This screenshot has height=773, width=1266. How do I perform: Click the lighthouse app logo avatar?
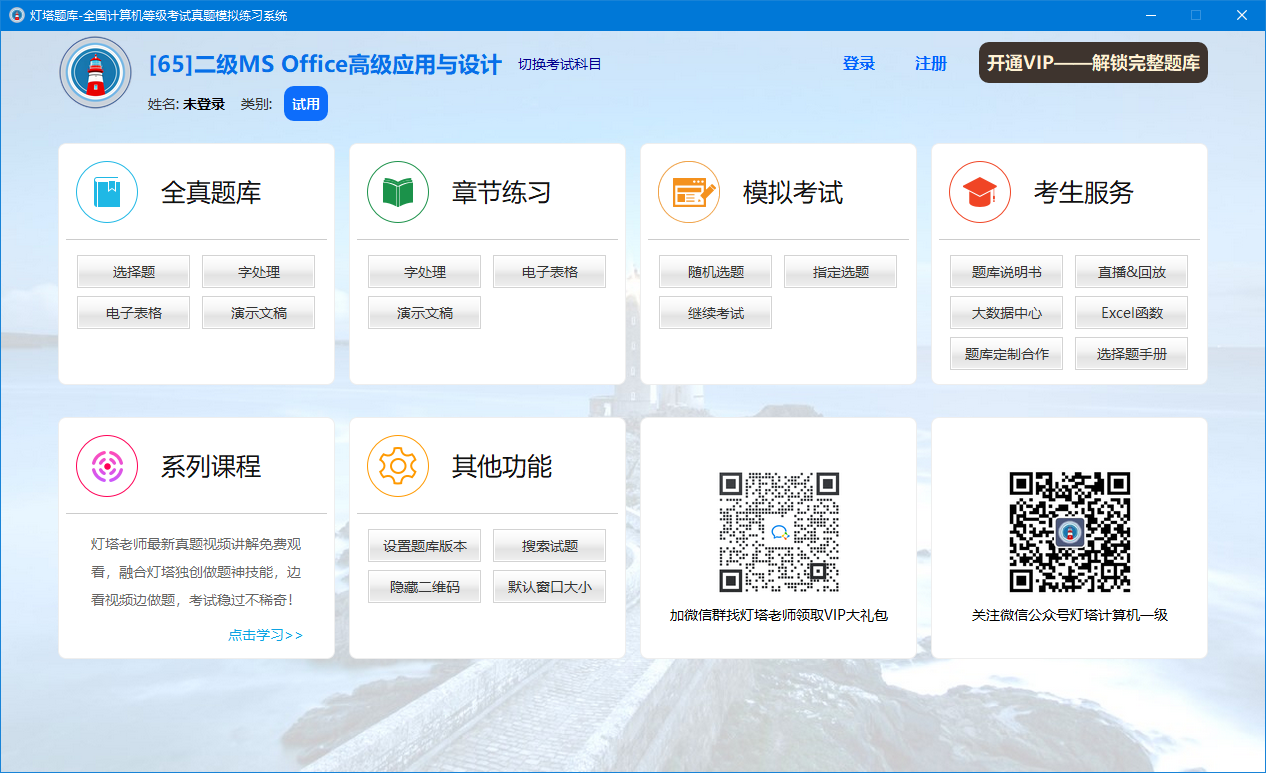click(94, 72)
